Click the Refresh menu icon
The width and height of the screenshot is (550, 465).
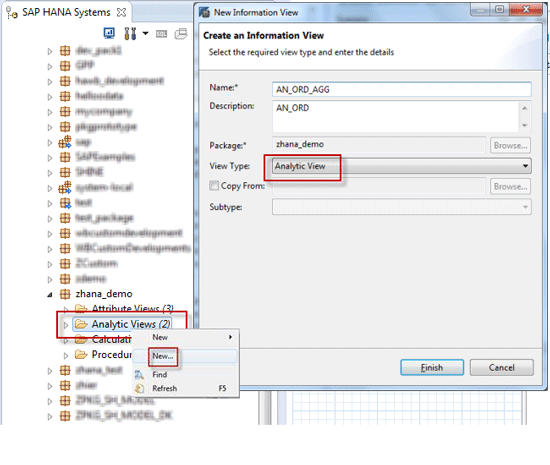140,389
